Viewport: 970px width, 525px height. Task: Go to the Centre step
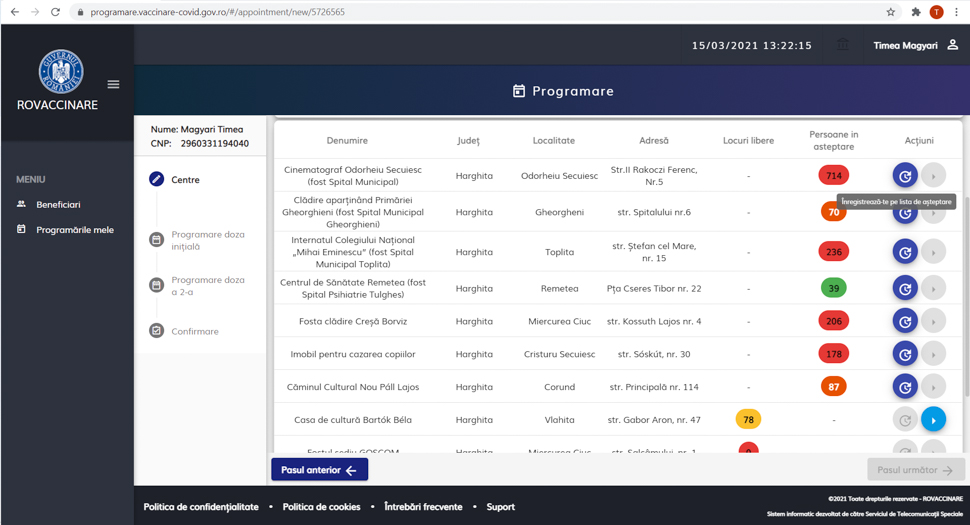184,180
